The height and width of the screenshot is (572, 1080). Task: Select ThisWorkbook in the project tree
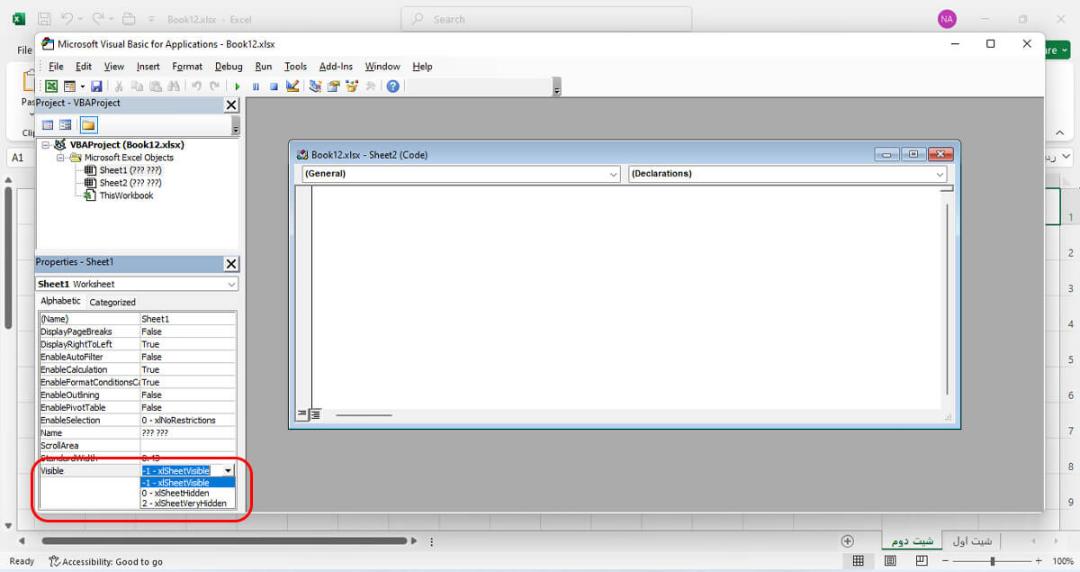click(x=126, y=195)
